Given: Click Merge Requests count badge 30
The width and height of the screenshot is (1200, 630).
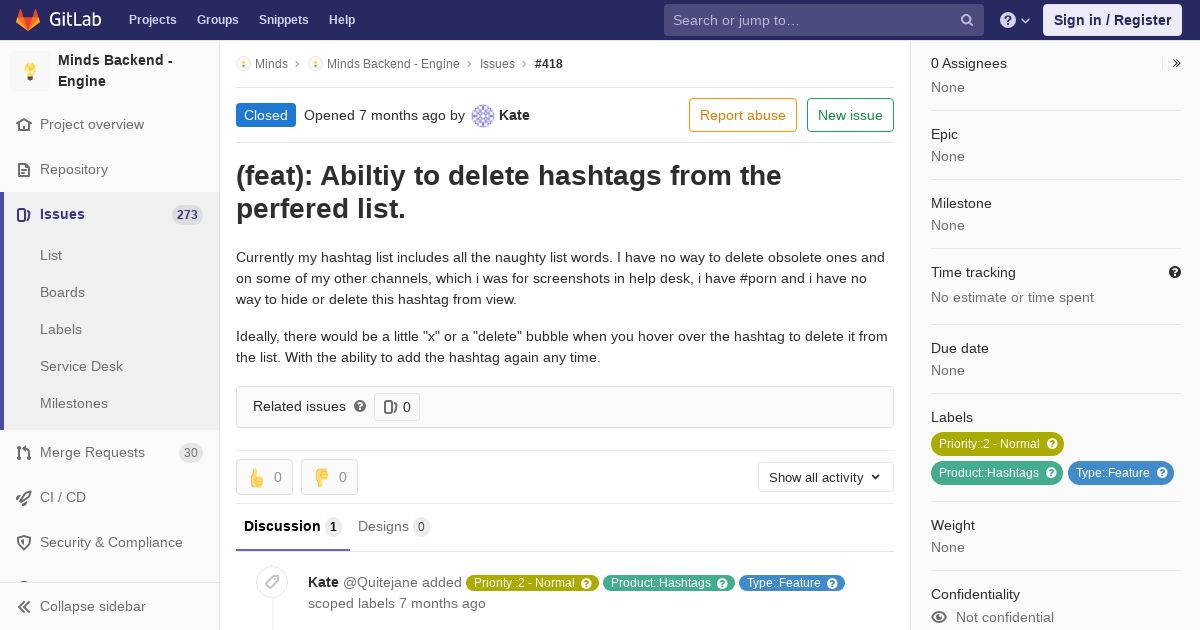Looking at the screenshot, I should point(191,453).
